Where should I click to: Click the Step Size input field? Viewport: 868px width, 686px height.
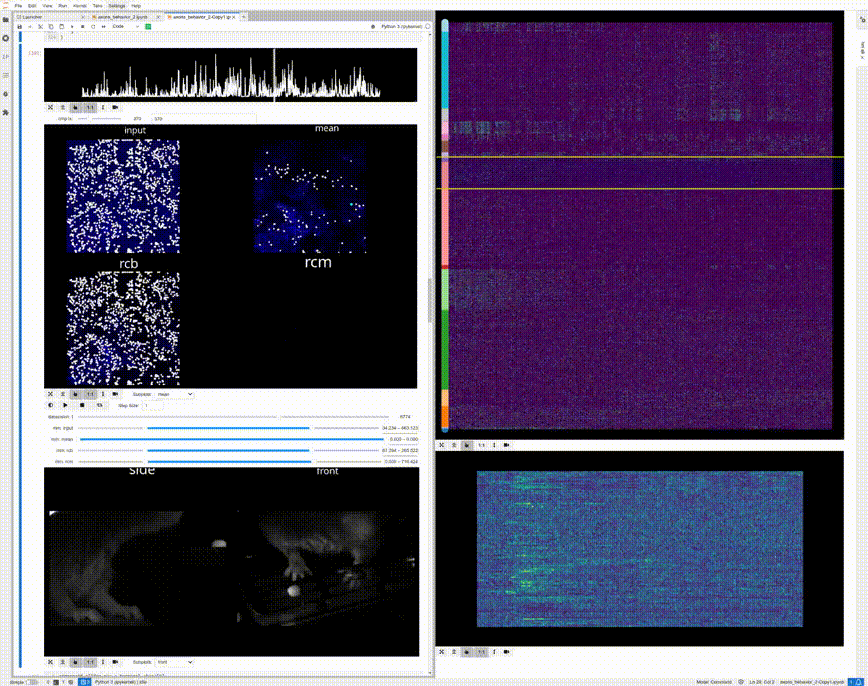[150, 404]
